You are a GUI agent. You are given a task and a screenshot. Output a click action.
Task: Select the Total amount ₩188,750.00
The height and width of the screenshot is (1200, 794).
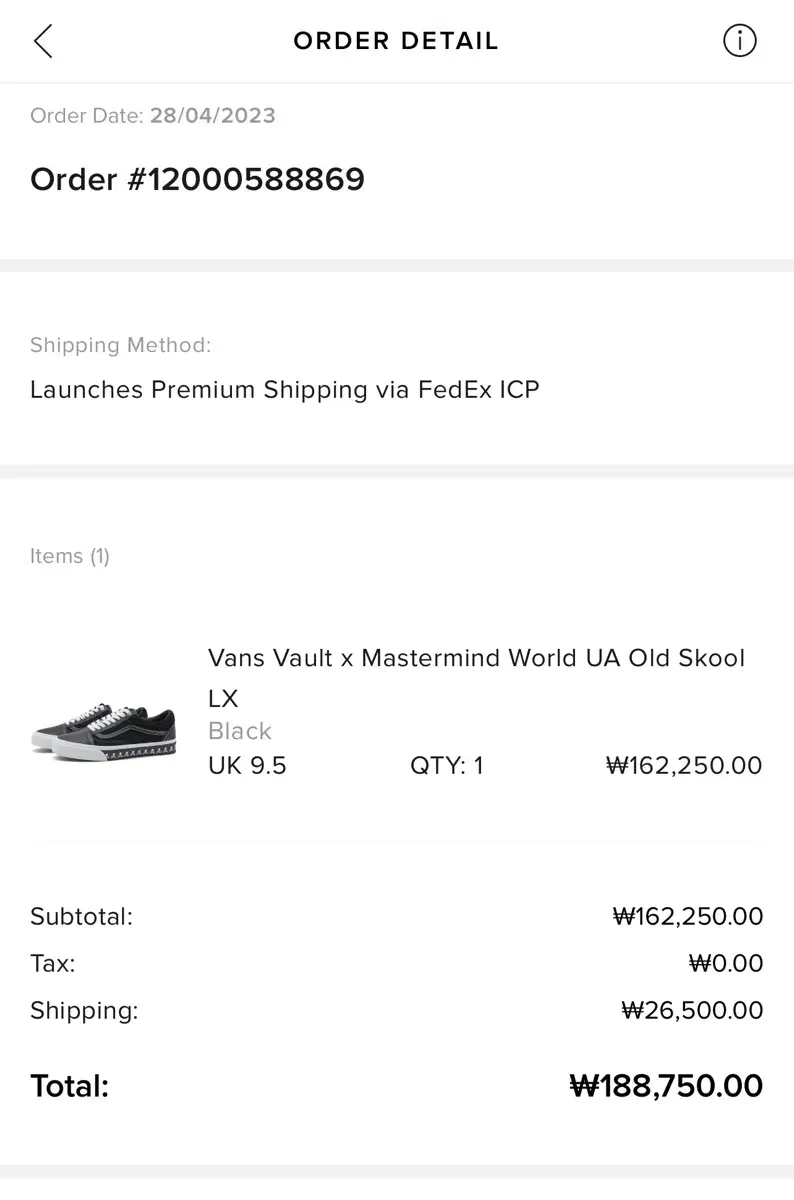(666, 1086)
